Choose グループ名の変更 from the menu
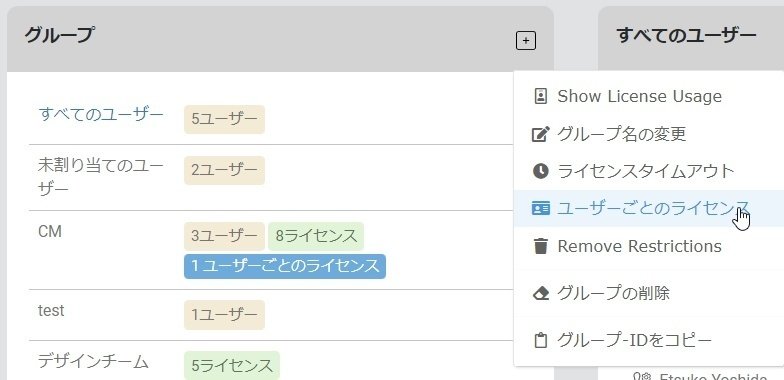Viewport: 784px width, 380px height. tap(649, 134)
